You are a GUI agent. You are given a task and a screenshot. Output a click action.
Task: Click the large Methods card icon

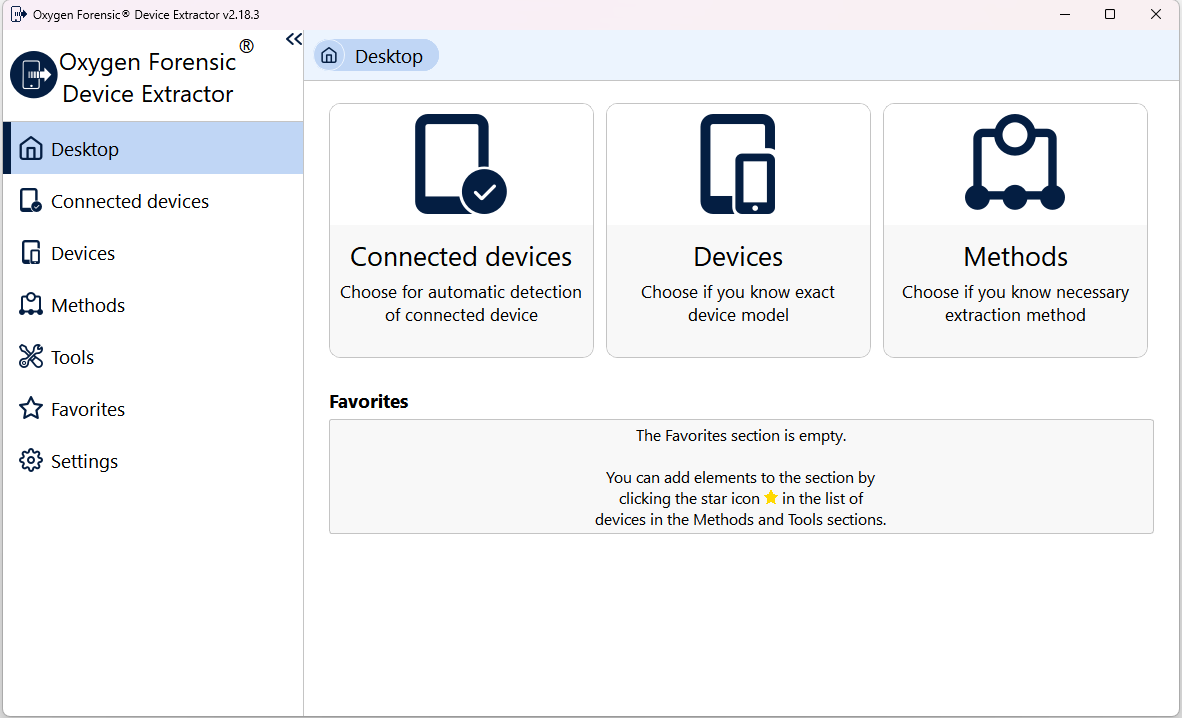tap(1015, 163)
